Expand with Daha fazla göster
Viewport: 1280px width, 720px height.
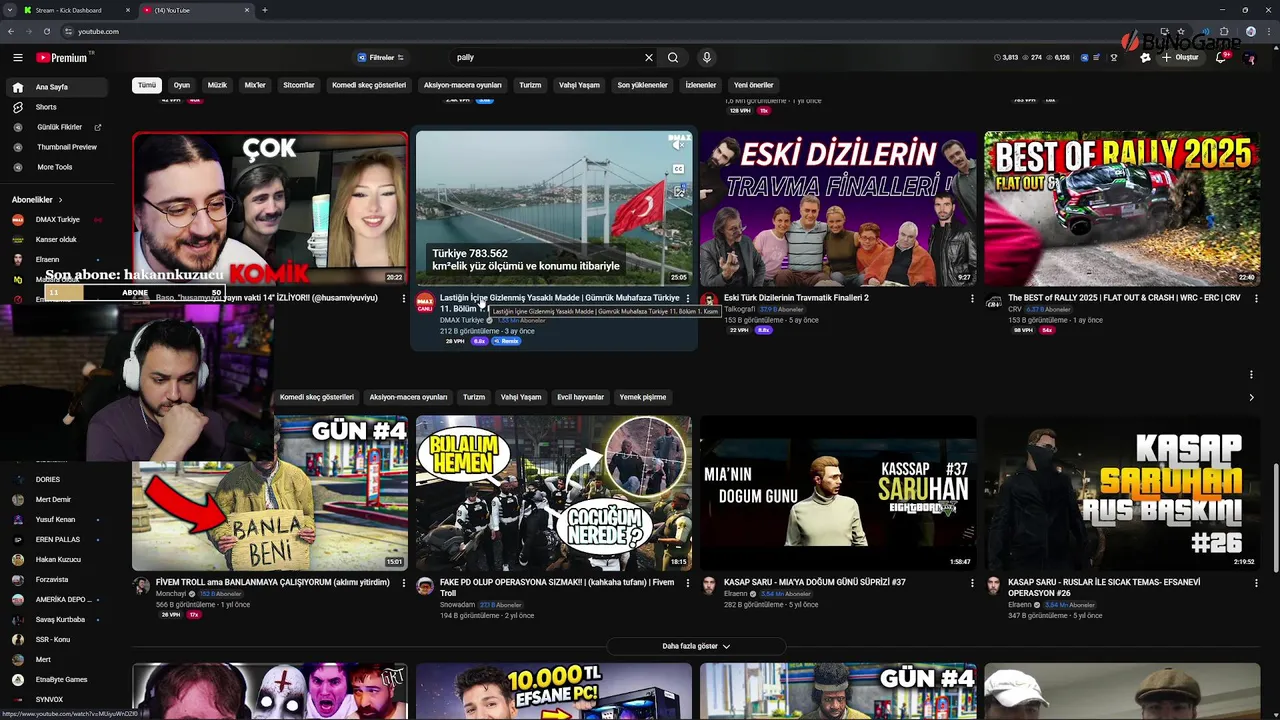click(696, 646)
